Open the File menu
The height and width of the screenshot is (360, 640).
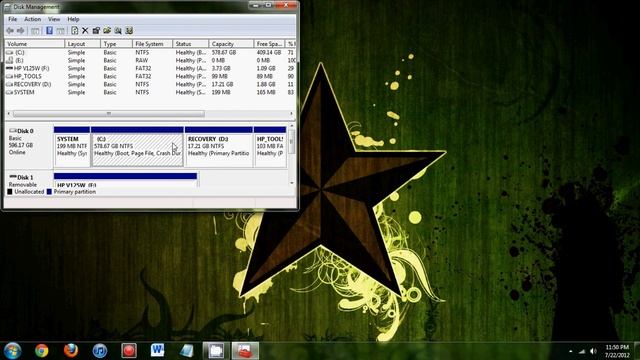click(x=13, y=19)
